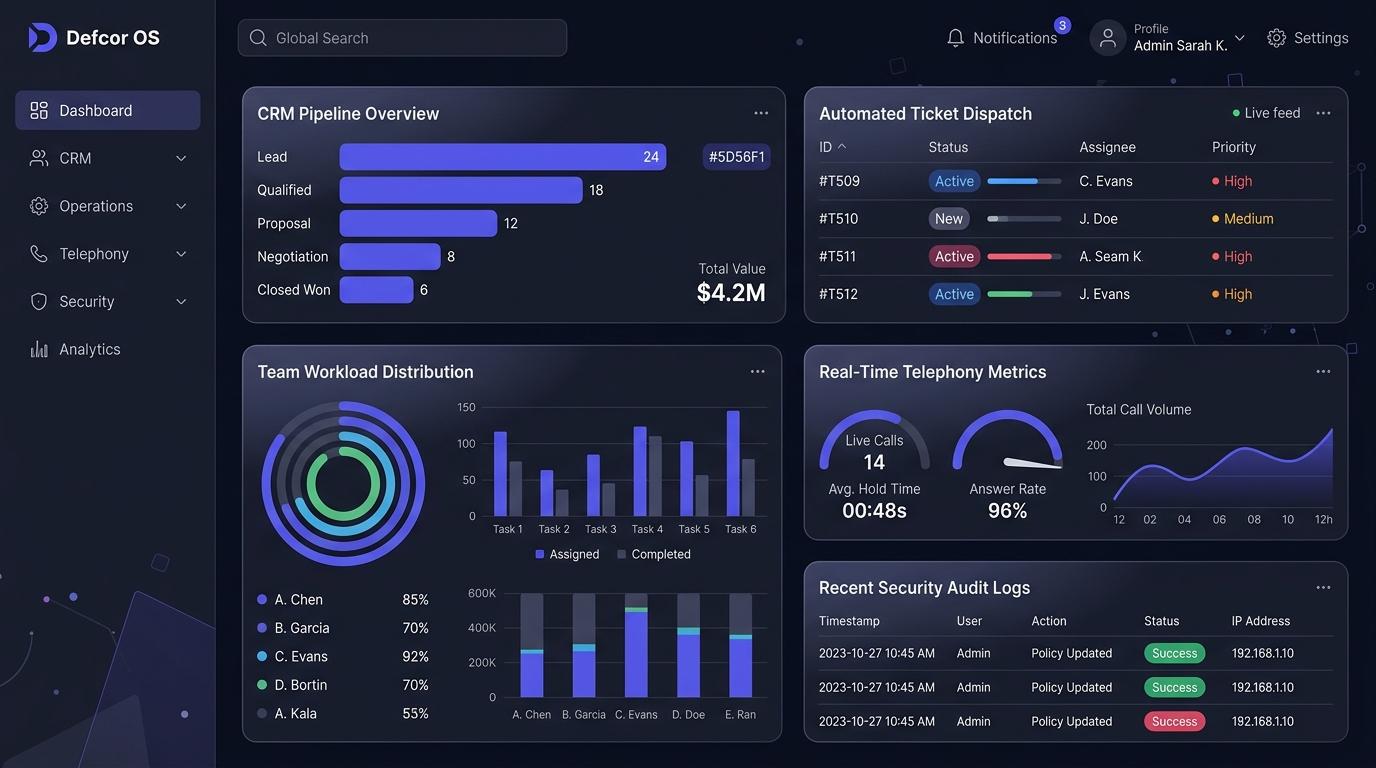Image resolution: width=1376 pixels, height=768 pixels.
Task: Click the red Success badge in audit logs
Action: (x=1174, y=721)
